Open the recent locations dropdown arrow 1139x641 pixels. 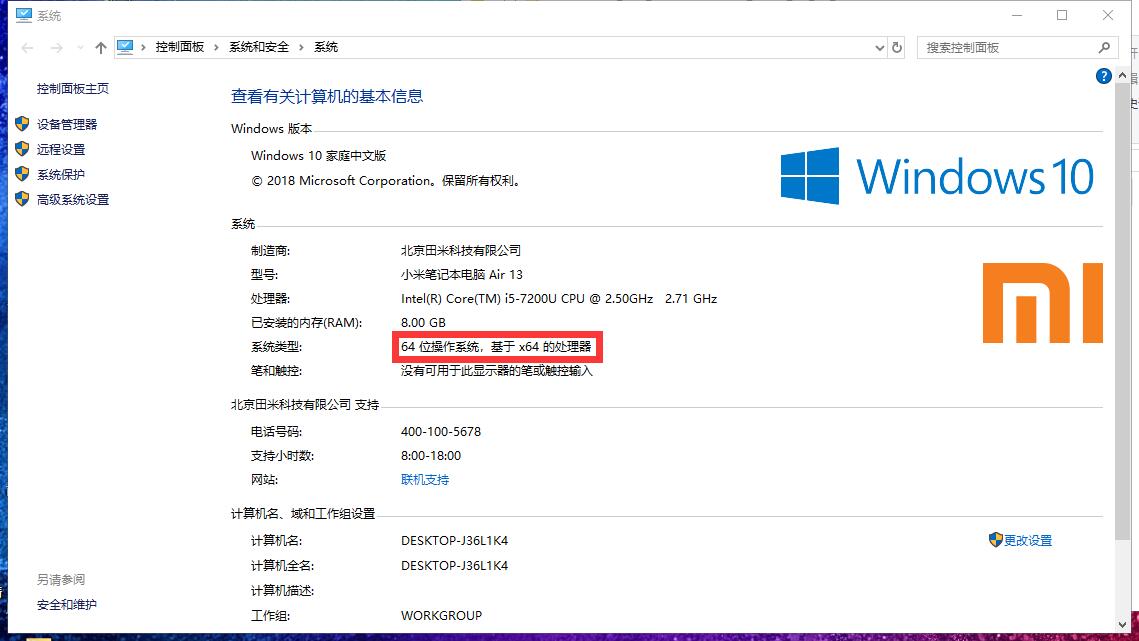tap(80, 48)
